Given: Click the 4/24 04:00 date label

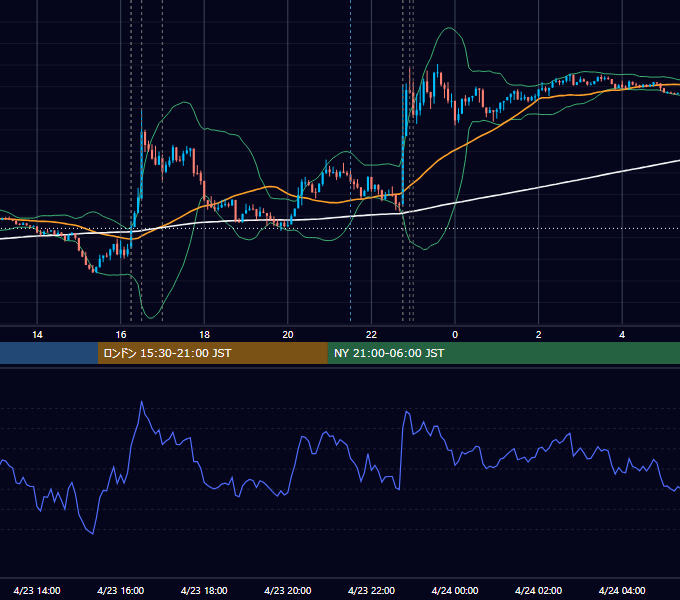Looking at the screenshot, I should click(622, 590).
